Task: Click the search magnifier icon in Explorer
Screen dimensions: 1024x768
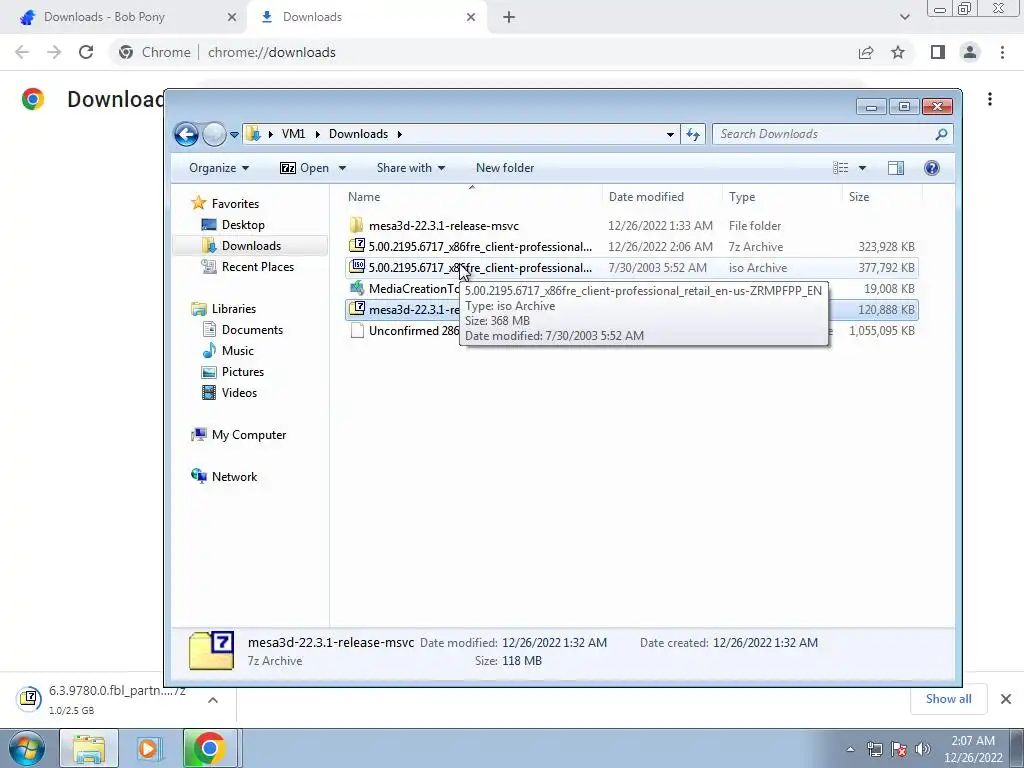Action: [x=941, y=134]
